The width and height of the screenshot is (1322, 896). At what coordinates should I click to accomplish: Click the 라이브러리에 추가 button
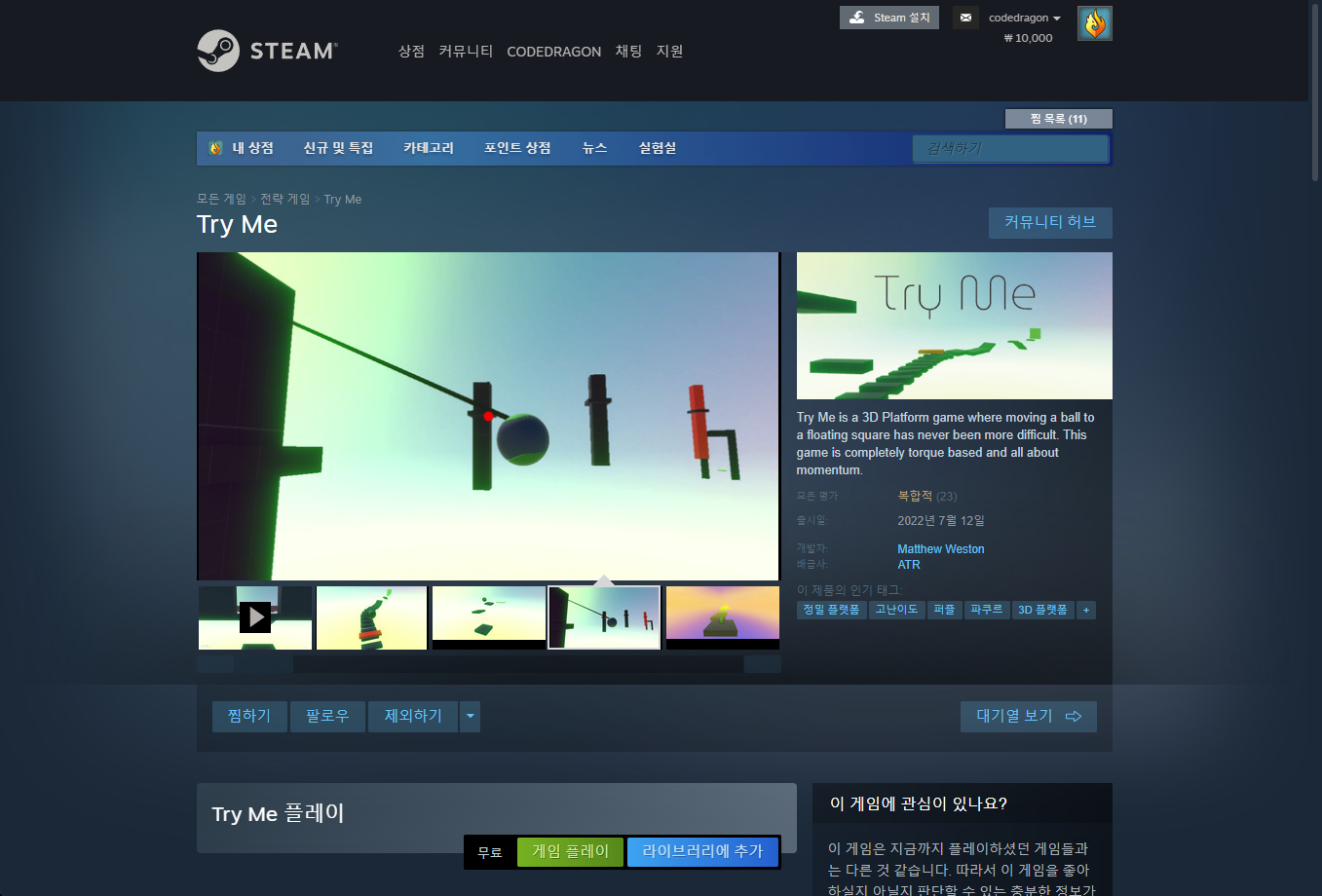pyautogui.click(x=702, y=851)
